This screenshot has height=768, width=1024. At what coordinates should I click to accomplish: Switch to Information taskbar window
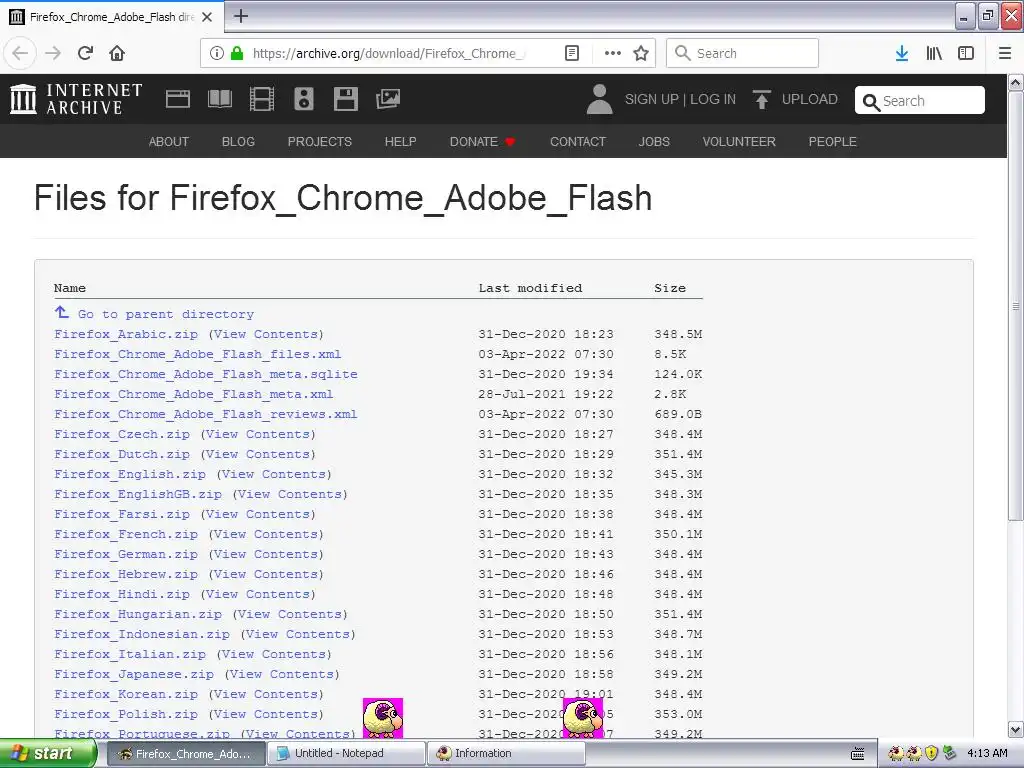tap(507, 754)
